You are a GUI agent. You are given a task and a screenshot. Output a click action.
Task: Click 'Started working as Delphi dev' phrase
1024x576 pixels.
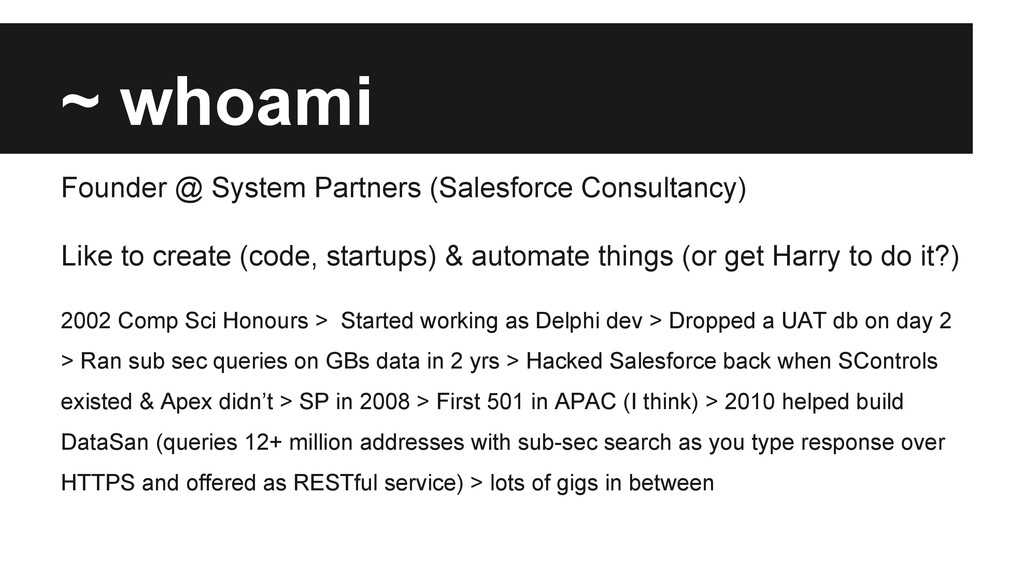[x=493, y=321]
